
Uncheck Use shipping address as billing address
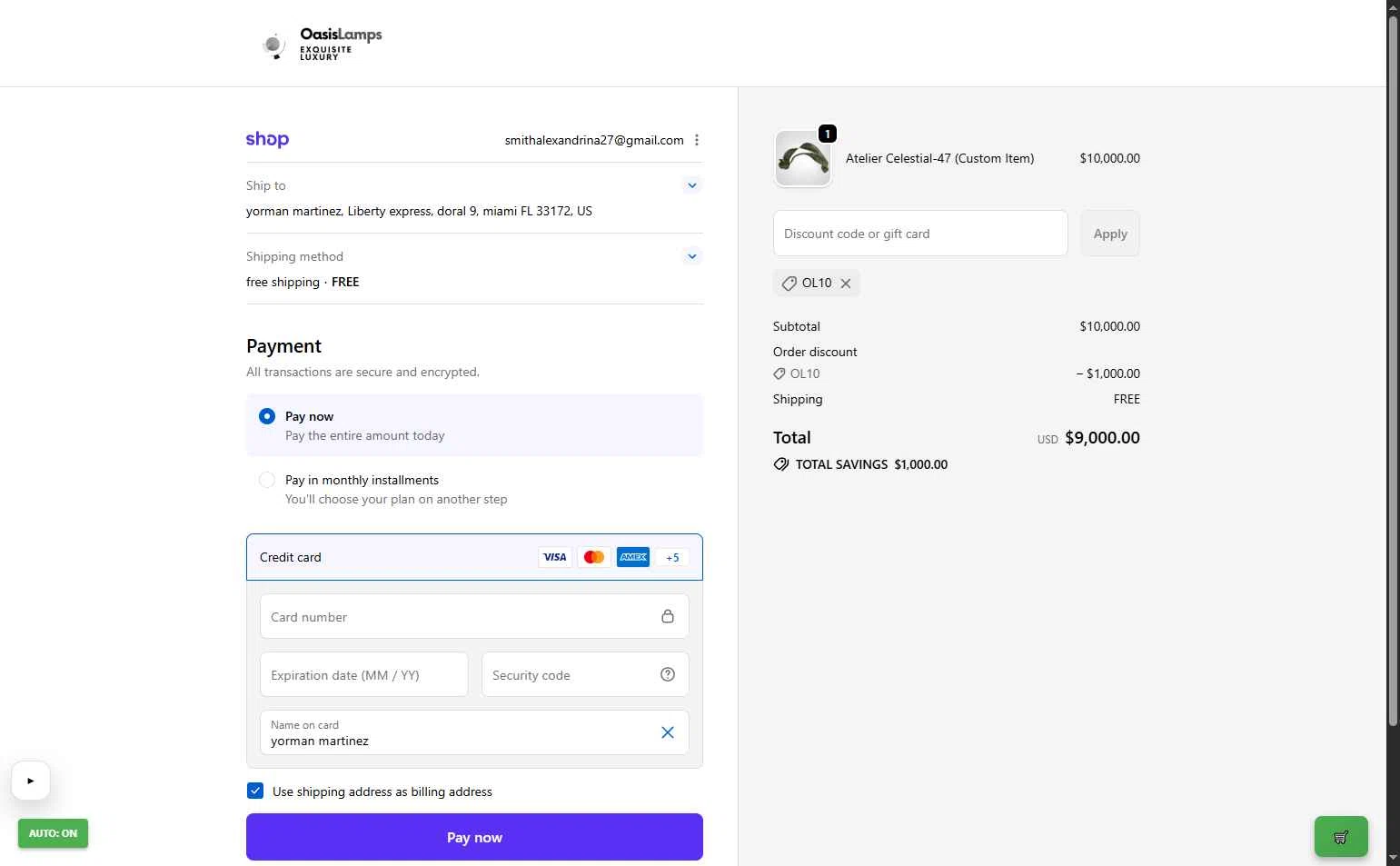pos(255,791)
